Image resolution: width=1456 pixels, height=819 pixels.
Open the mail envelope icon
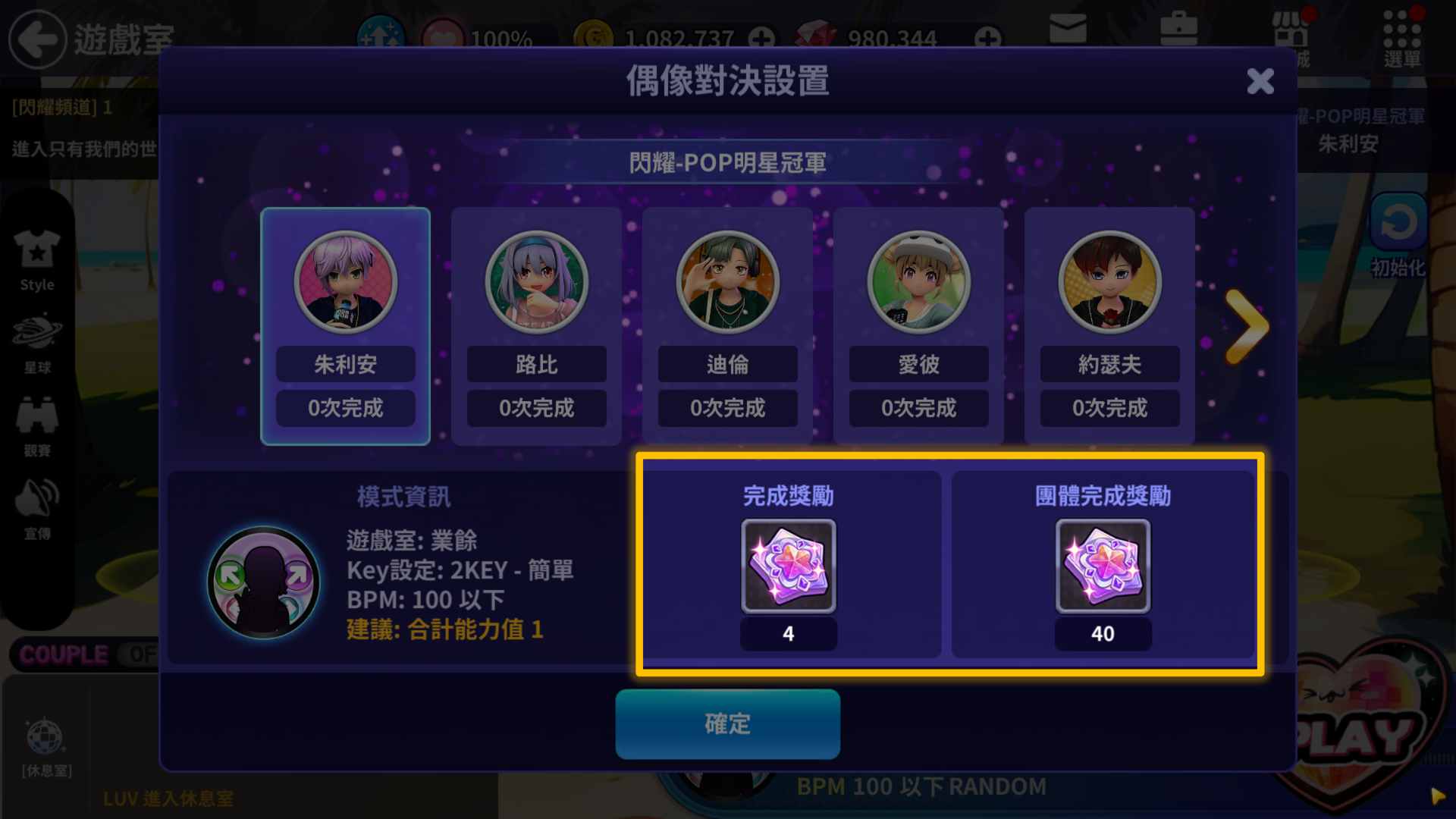1068,30
